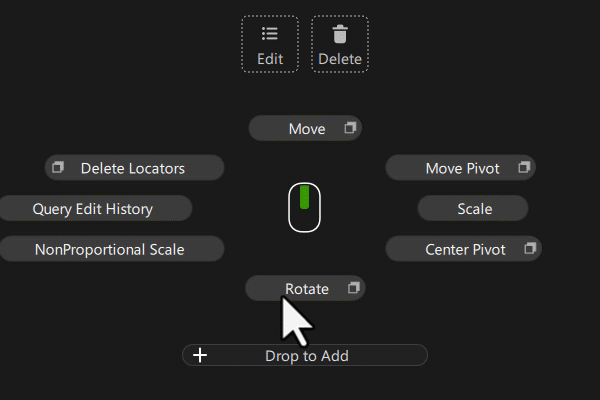Viewport: 600px width, 400px height.
Task: Click the middle mouse button icon
Action: [304, 207]
